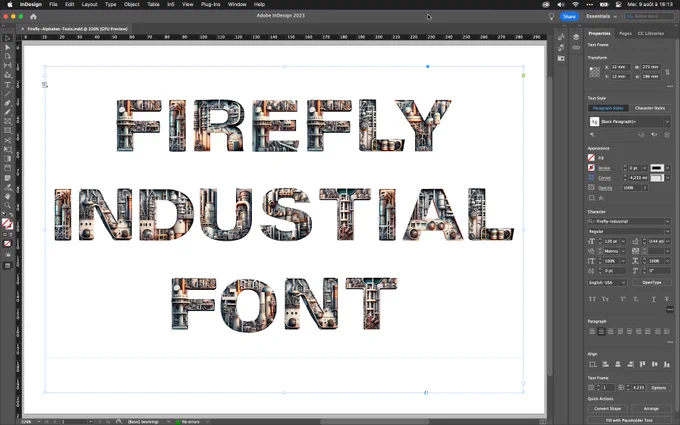
Task: Select the Pen tool
Action: click(7, 103)
